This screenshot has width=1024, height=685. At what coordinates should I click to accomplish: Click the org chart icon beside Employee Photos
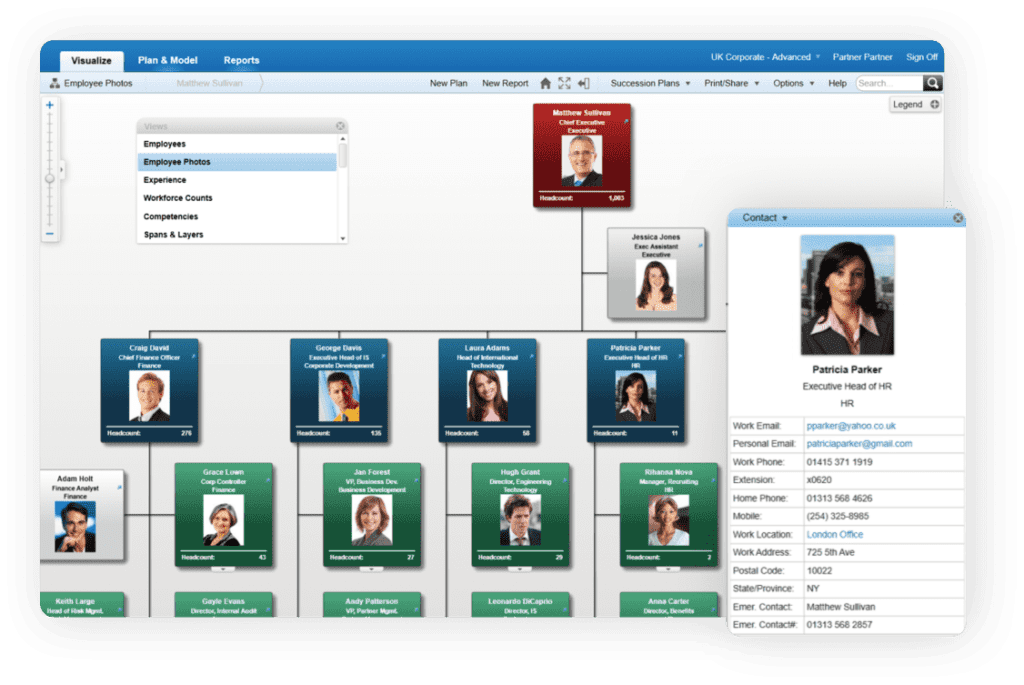pos(55,84)
